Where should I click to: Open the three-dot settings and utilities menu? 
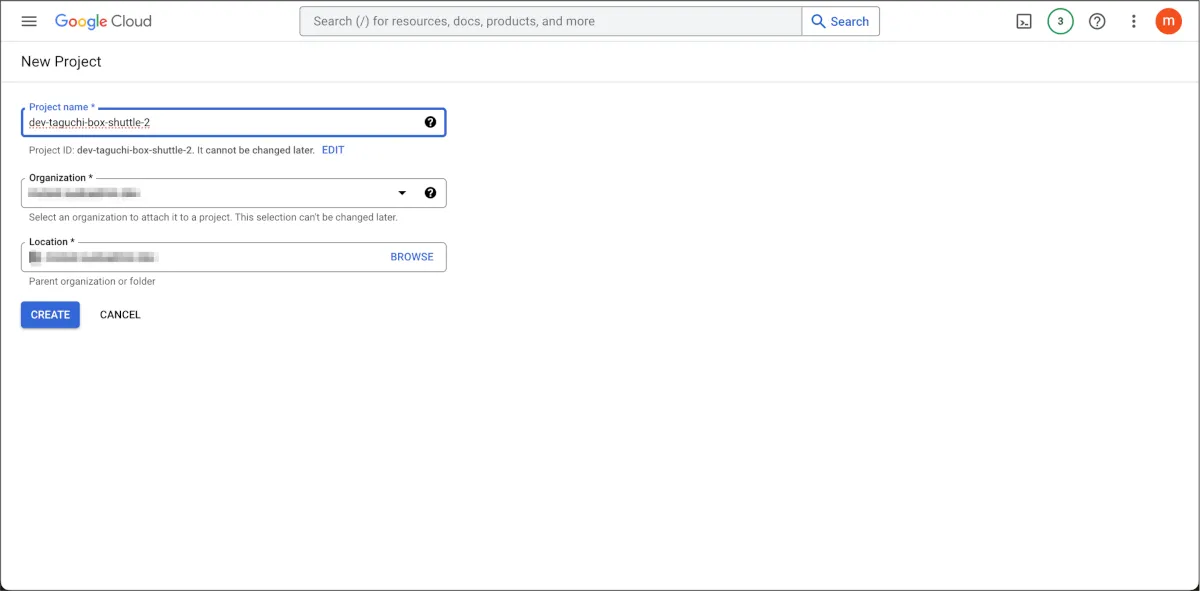pos(1133,21)
